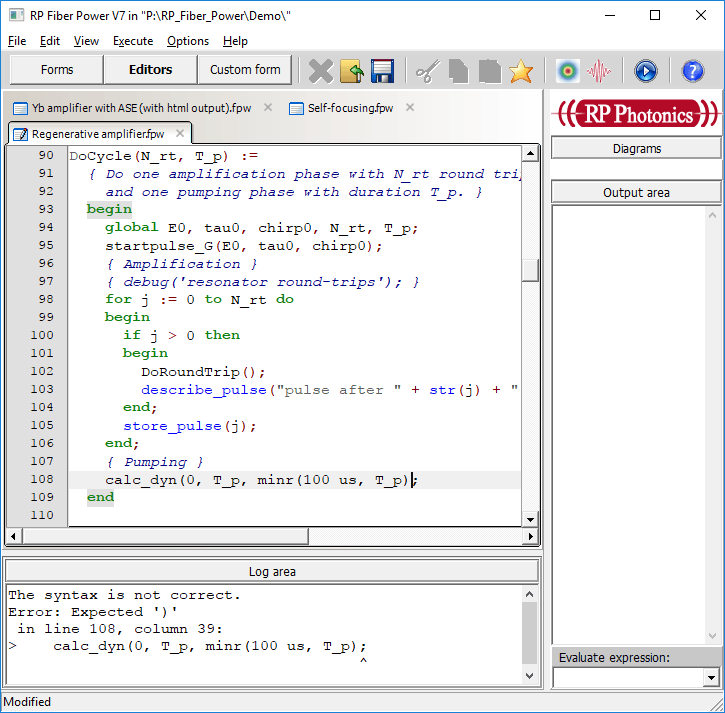Save the script with the floppy disk icon
Viewport: 725px width, 713px height.
tap(382, 71)
